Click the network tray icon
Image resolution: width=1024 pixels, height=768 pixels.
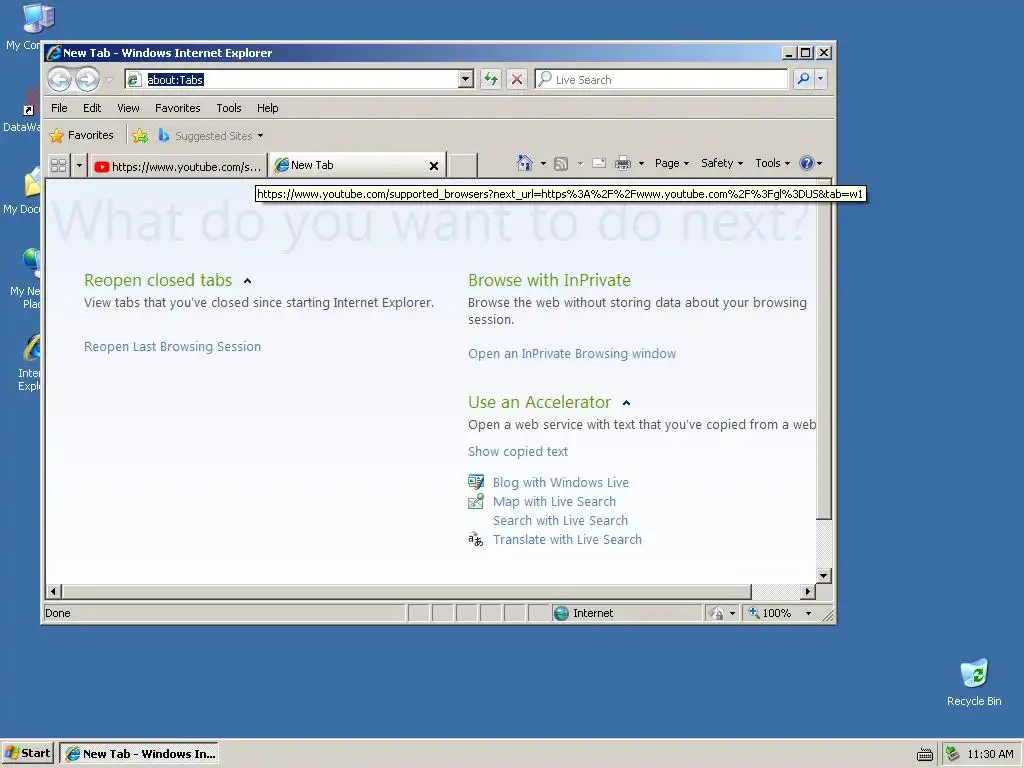click(953, 754)
